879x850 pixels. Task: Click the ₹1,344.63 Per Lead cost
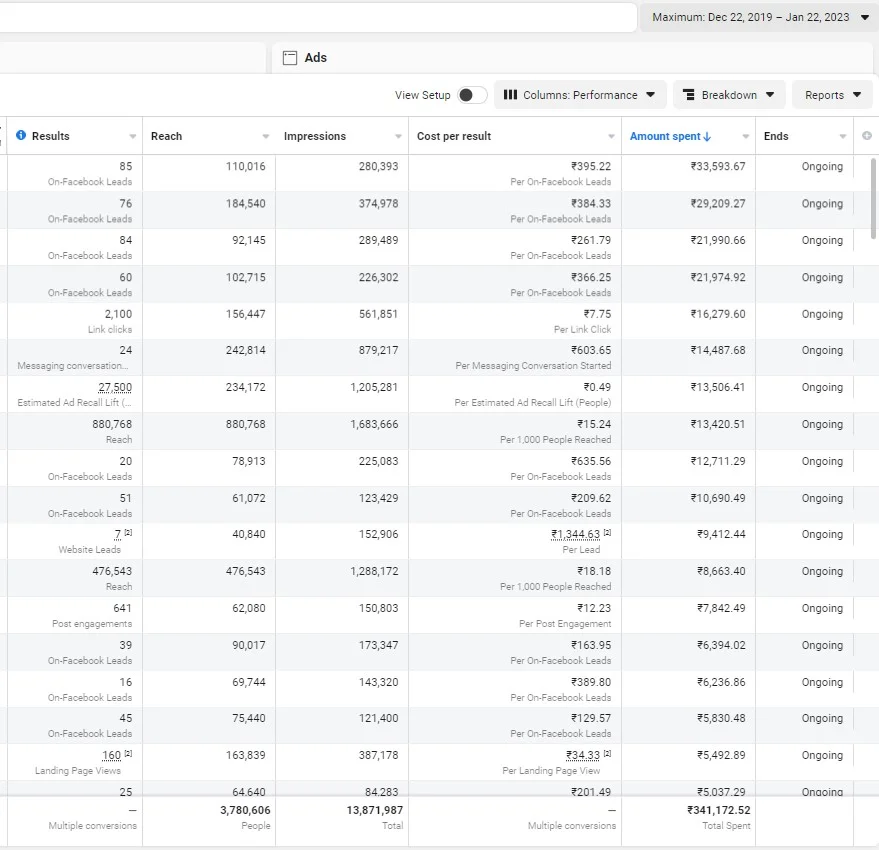tap(575, 534)
